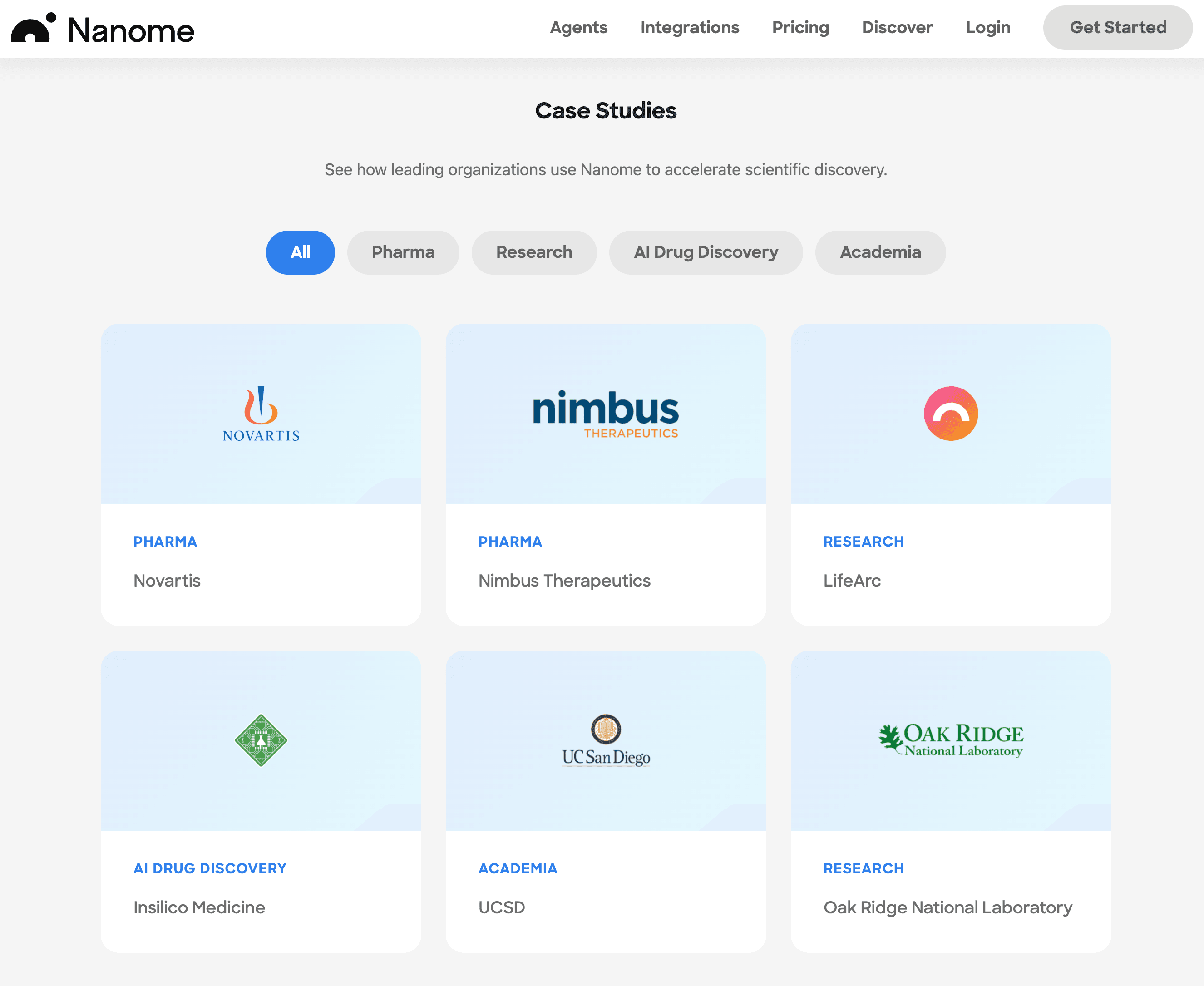
Task: Select the Novartis logo on its card
Action: (260, 413)
